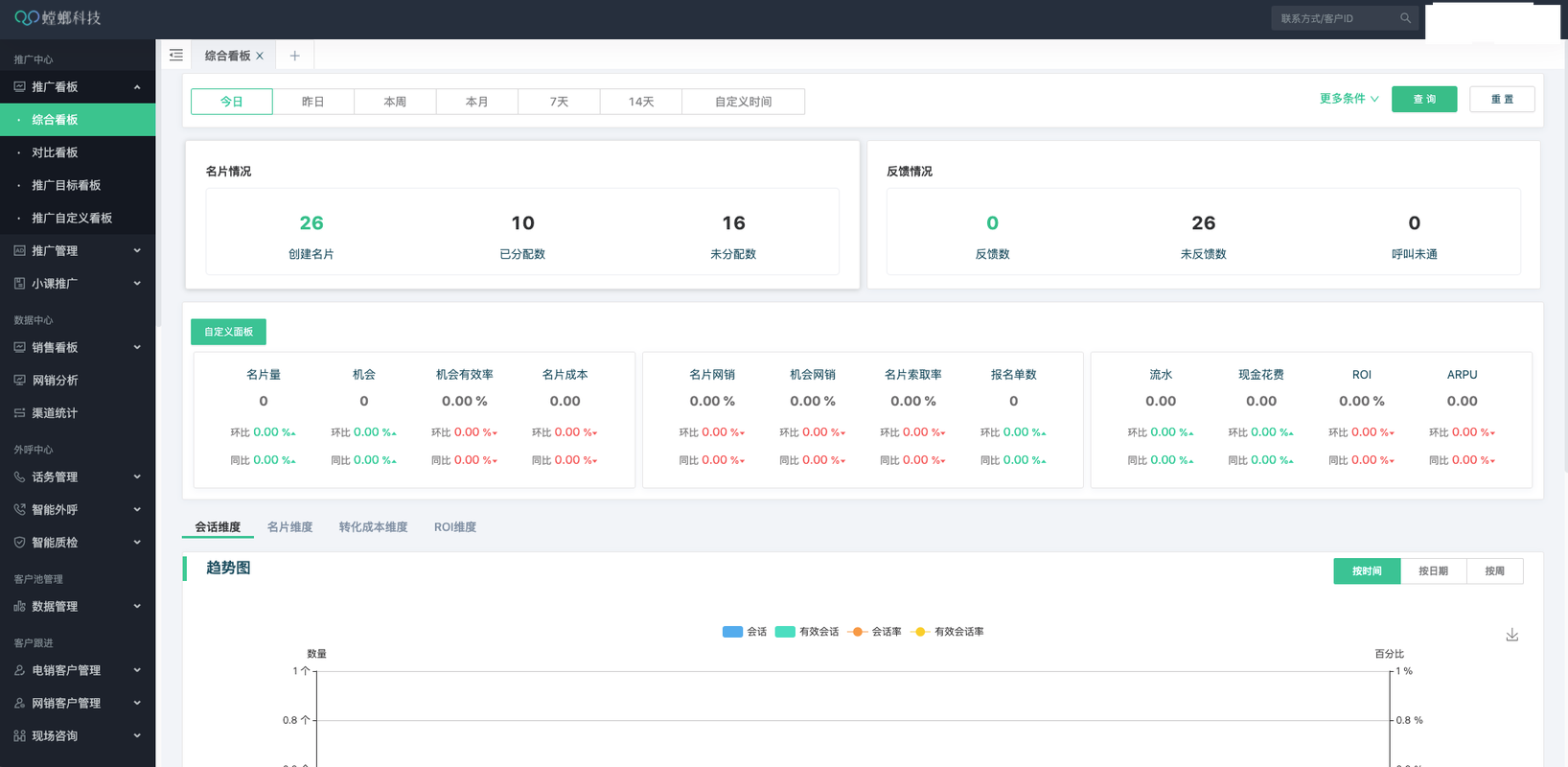Screen dimensions: 1568x767
Task: Select the 本月 time range
Action: (x=477, y=102)
